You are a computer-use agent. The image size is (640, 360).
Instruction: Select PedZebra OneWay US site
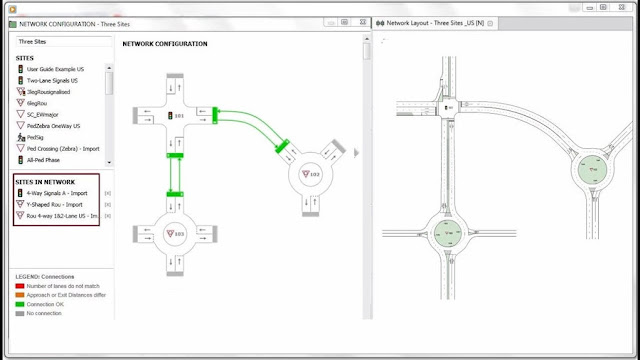point(53,126)
